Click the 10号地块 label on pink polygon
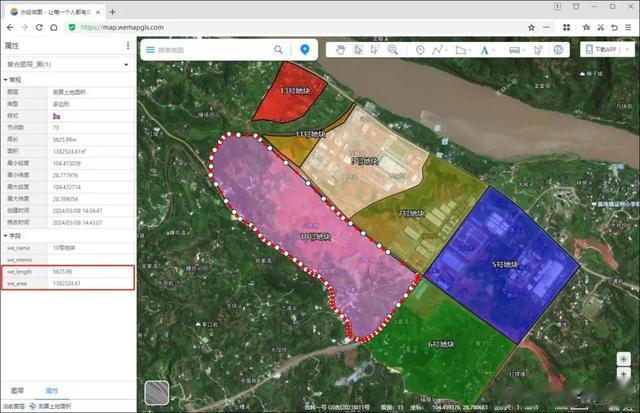This screenshot has height=413, width=640. (316, 237)
